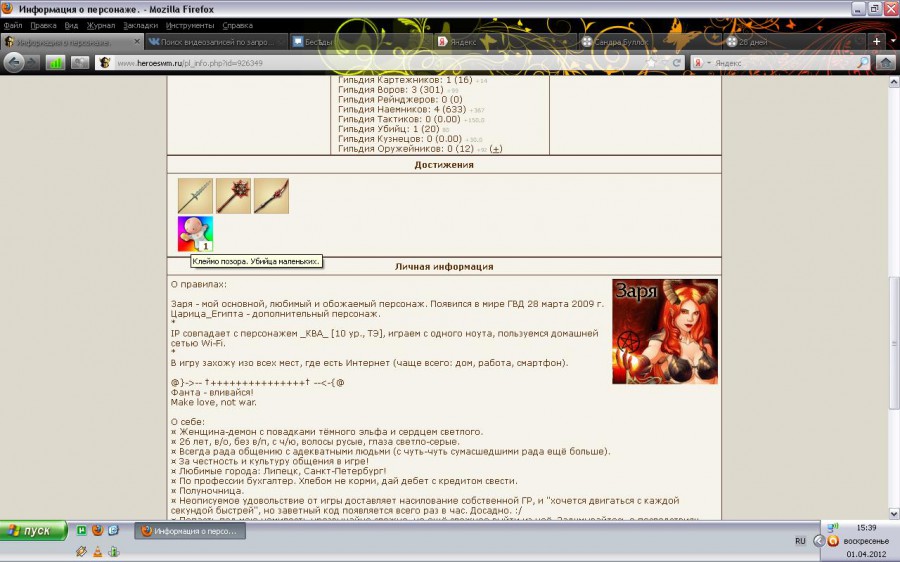Click the bookmark star in address bar
This screenshot has height=562, width=900.
click(x=651, y=62)
